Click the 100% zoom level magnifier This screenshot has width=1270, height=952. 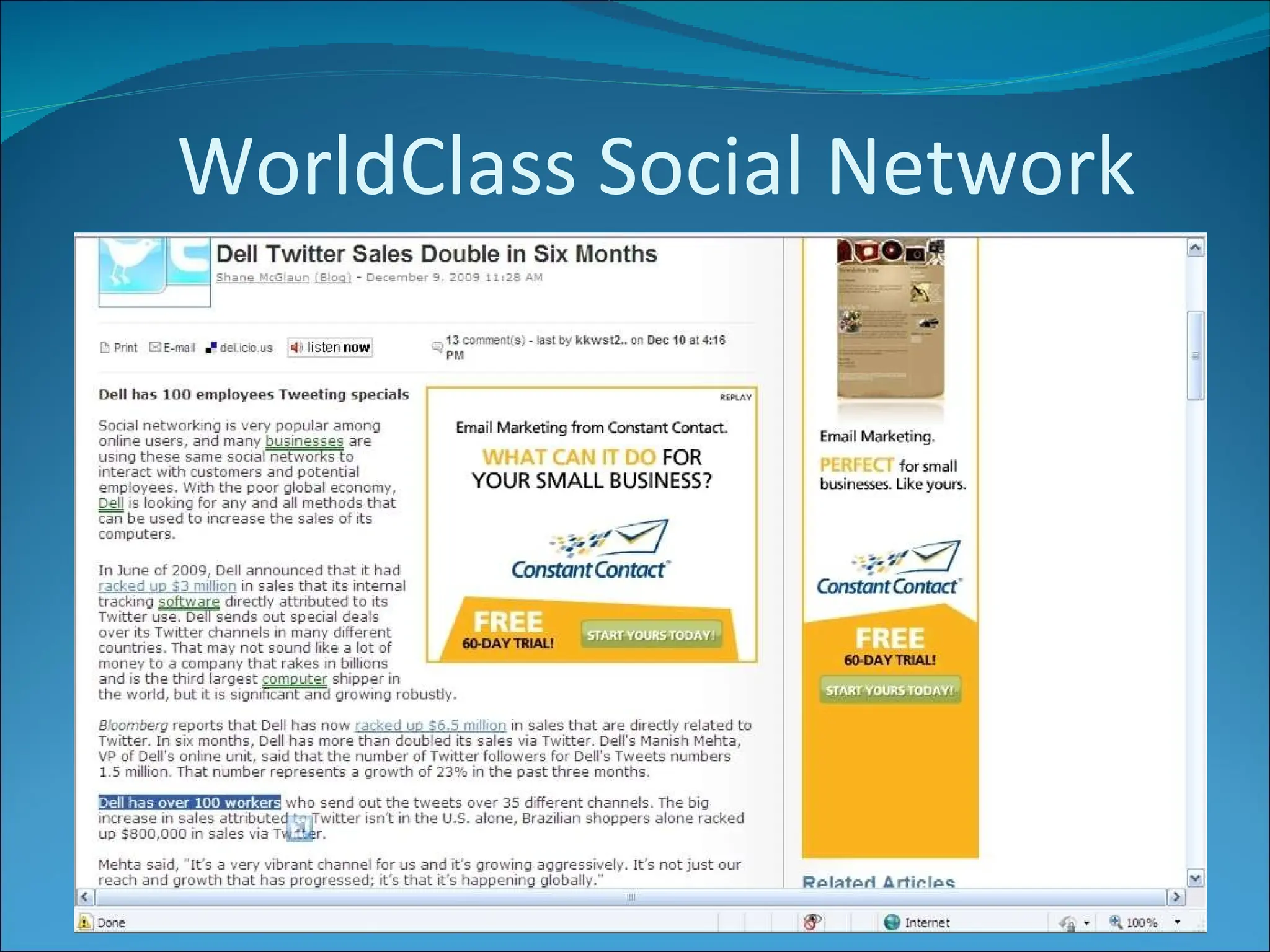coord(1116,922)
